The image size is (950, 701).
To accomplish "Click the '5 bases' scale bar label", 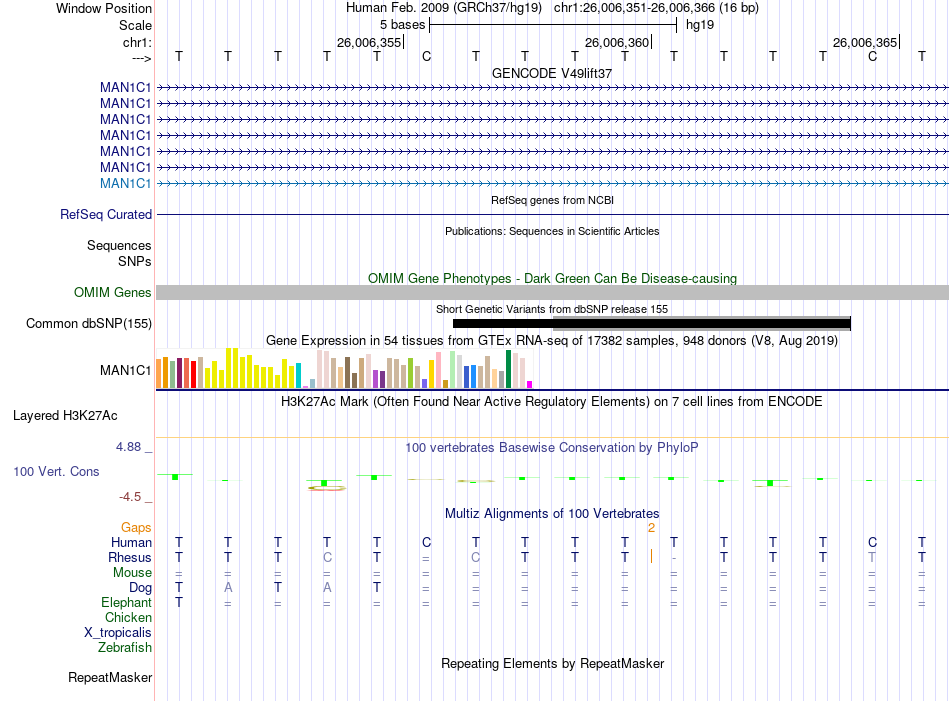I will click(x=402, y=25).
